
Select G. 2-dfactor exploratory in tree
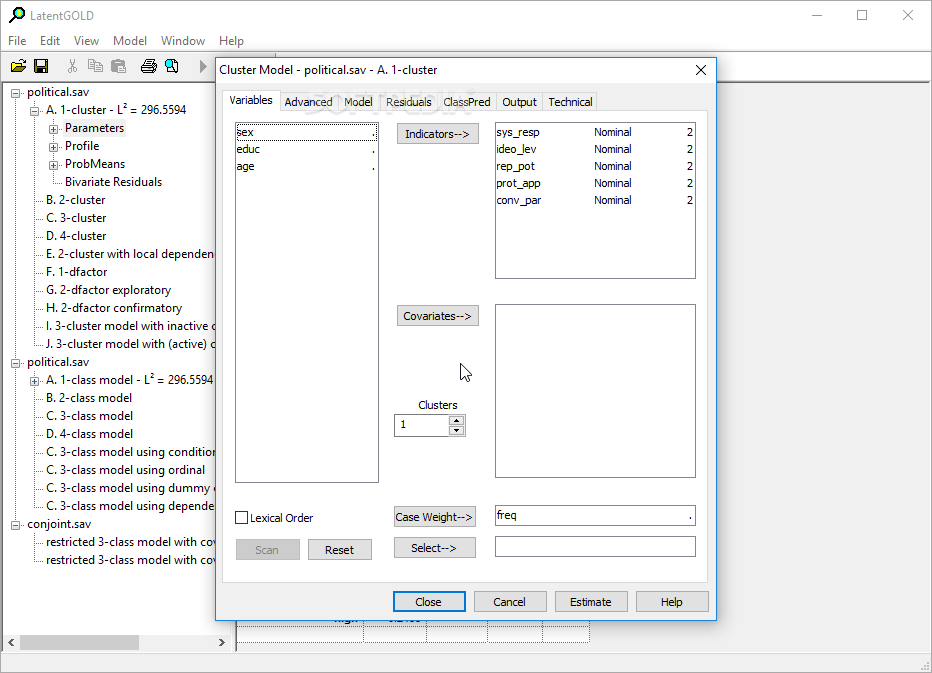108,290
